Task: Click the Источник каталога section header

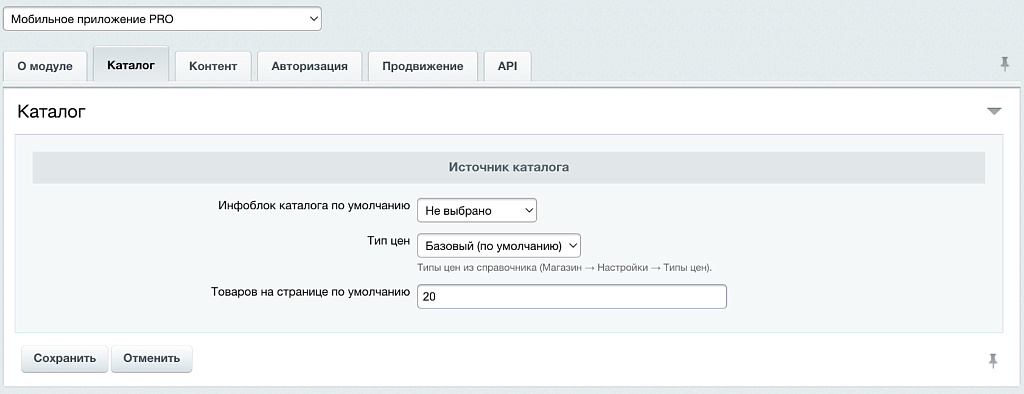Action: click(x=509, y=167)
